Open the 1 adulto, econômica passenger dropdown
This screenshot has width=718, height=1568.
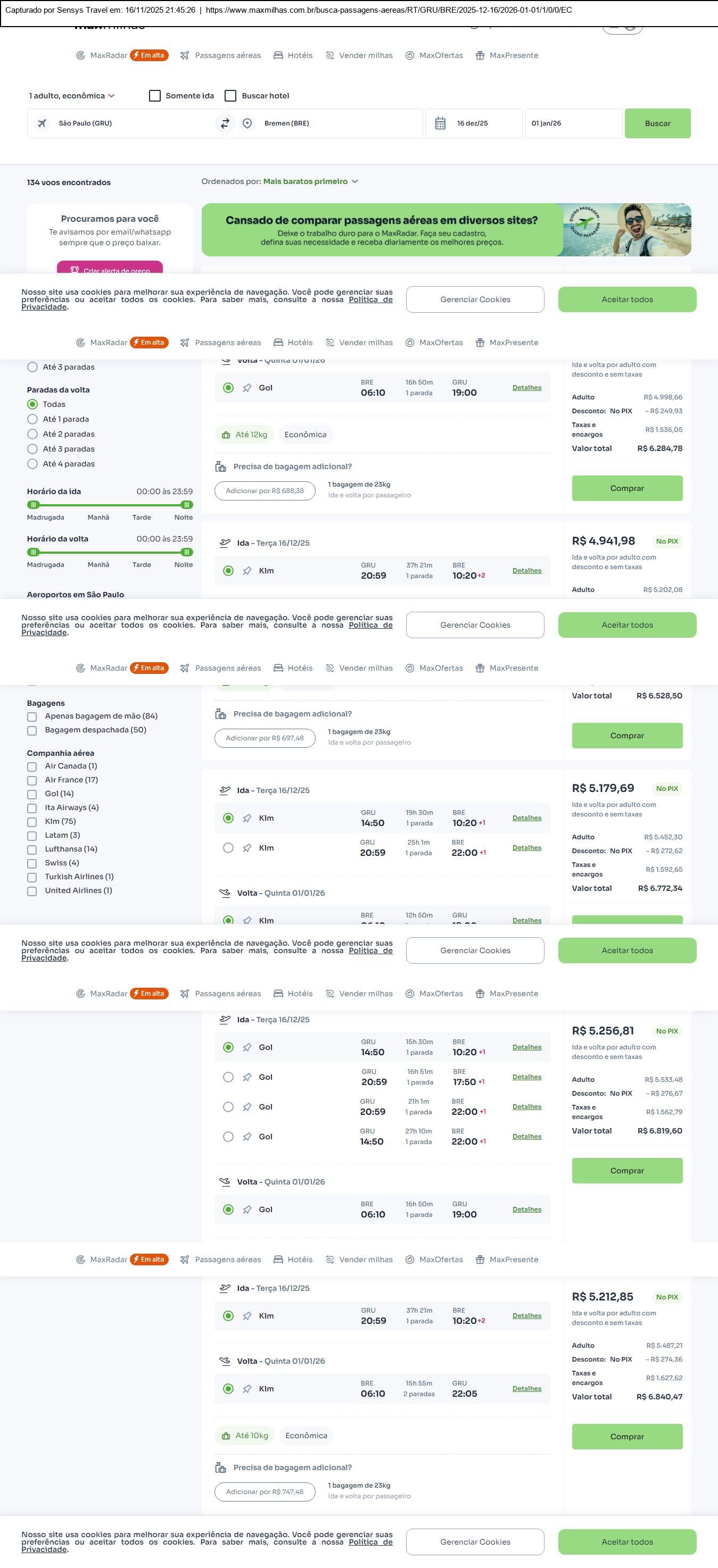[x=72, y=96]
